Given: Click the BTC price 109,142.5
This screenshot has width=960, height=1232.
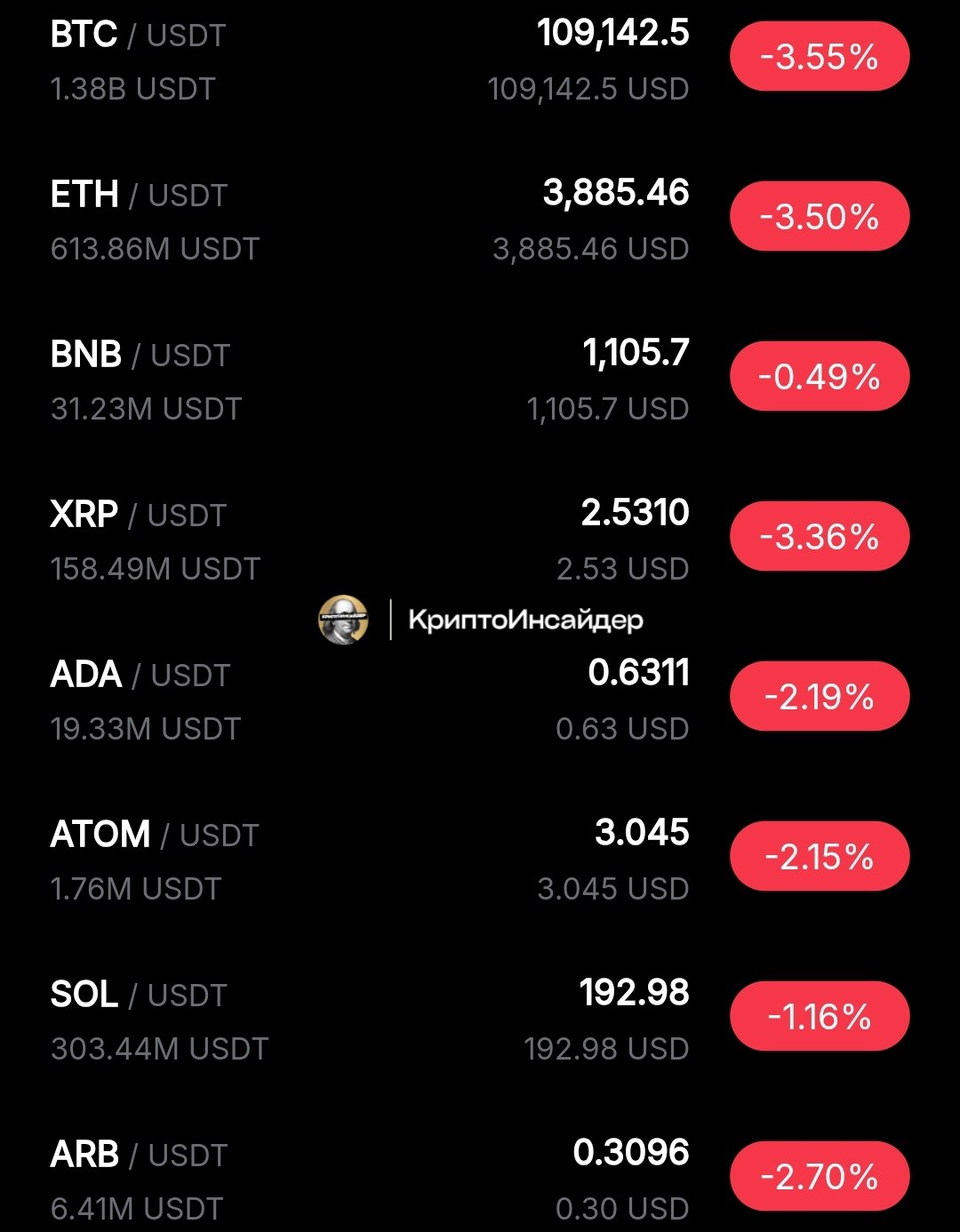Looking at the screenshot, I should pos(612,34).
